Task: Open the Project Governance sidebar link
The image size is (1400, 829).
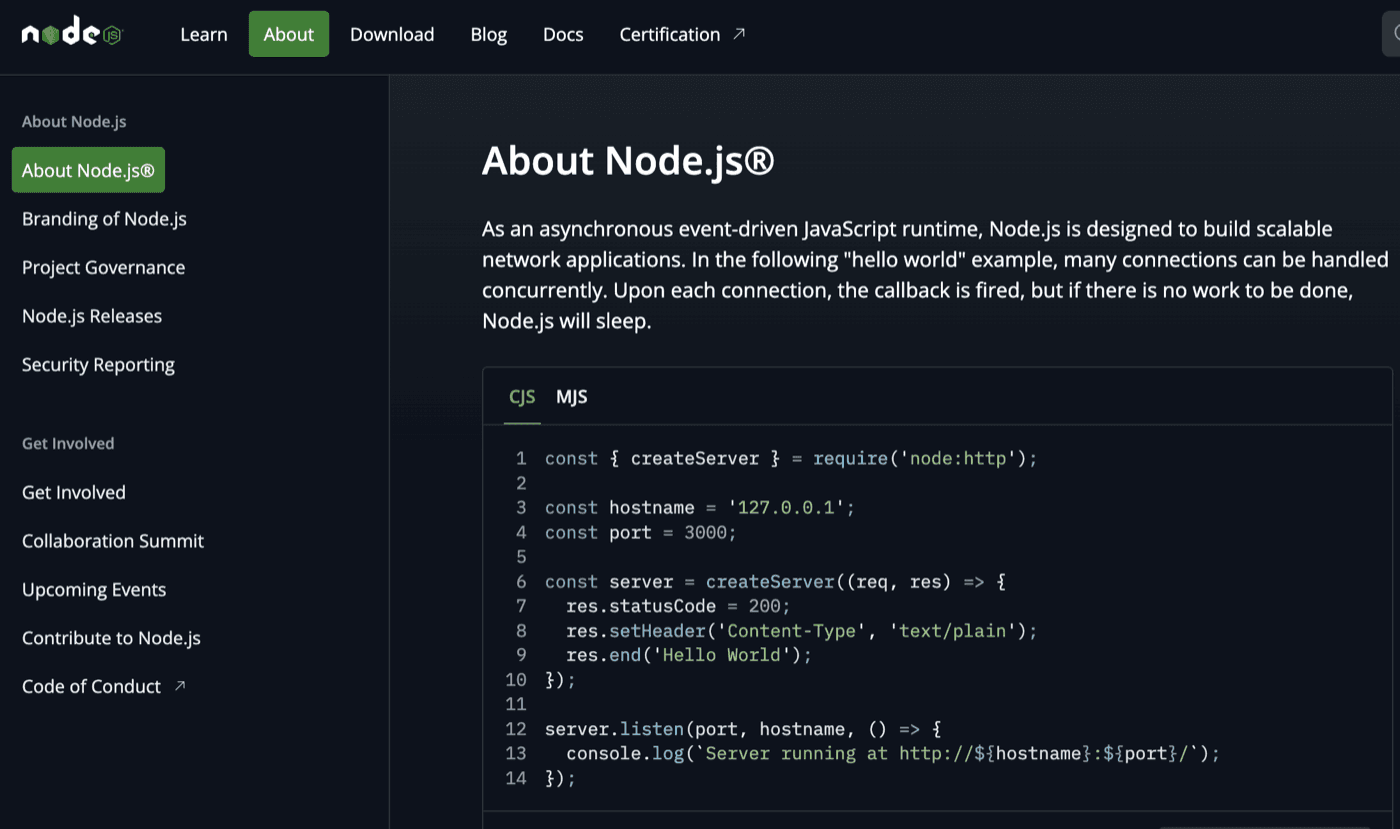Action: click(x=103, y=267)
